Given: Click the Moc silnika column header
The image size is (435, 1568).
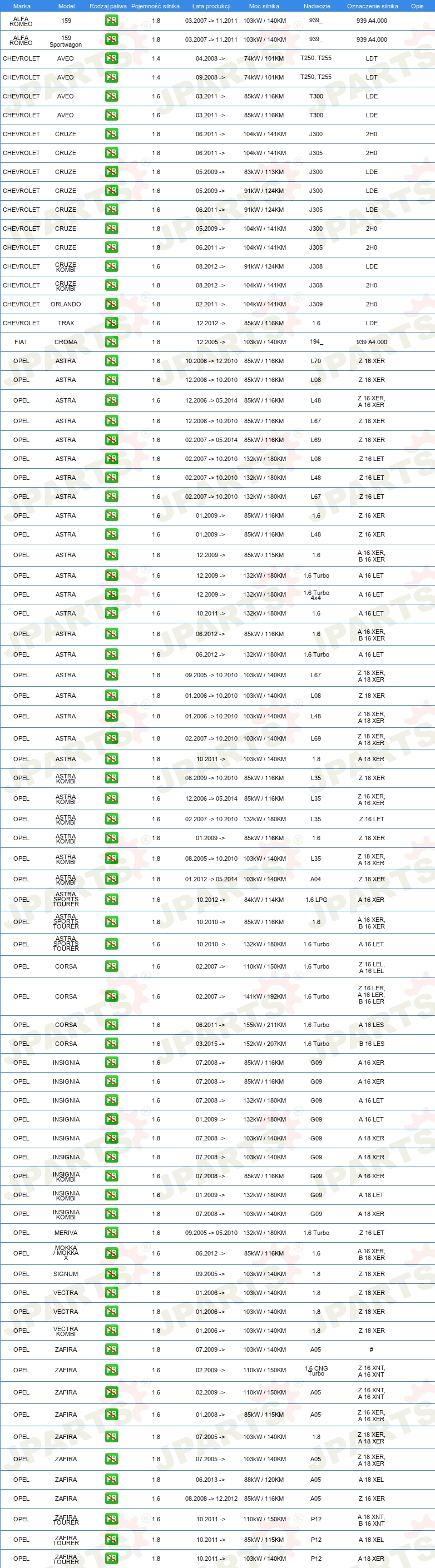Looking at the screenshot, I should pos(264,6).
